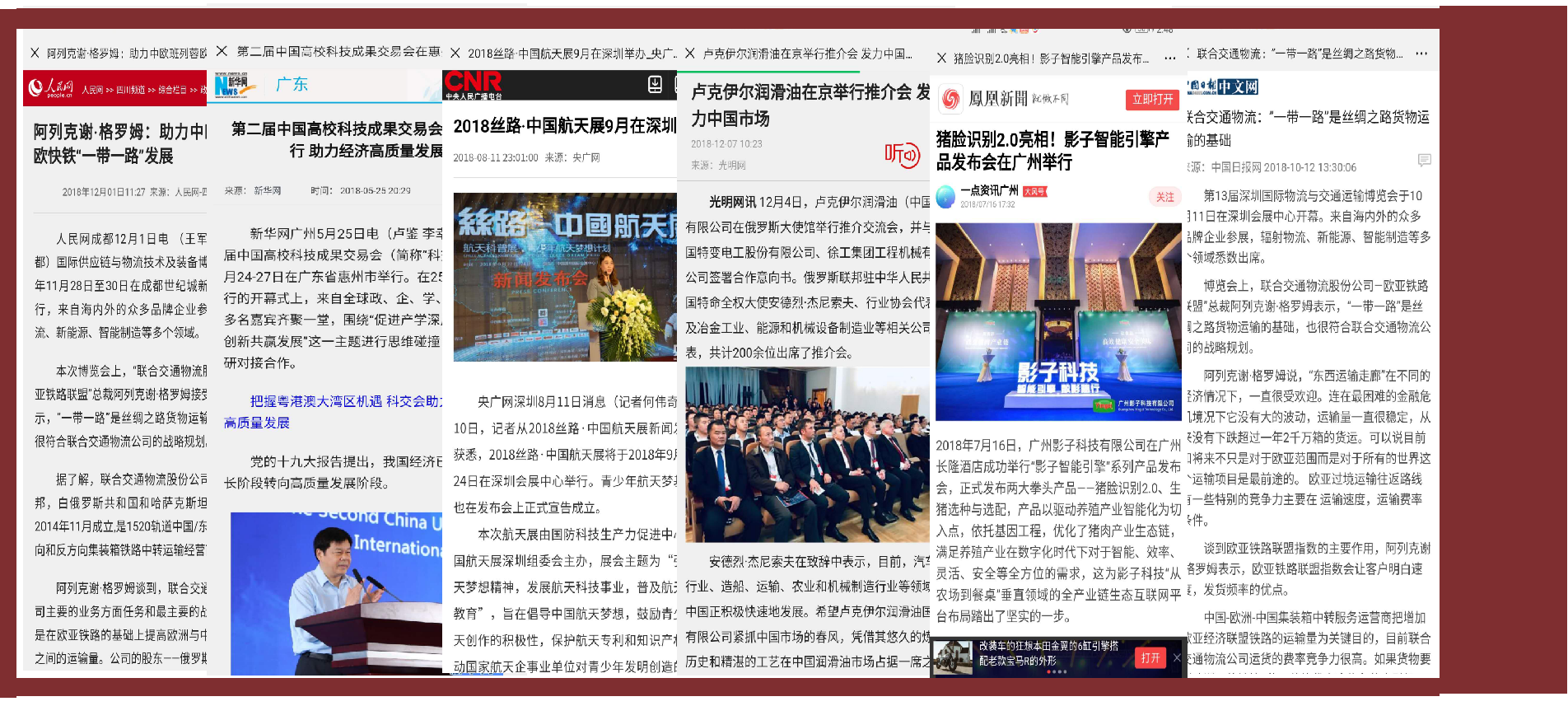
Task: Click the 立即打开 button
Action: [1152, 100]
